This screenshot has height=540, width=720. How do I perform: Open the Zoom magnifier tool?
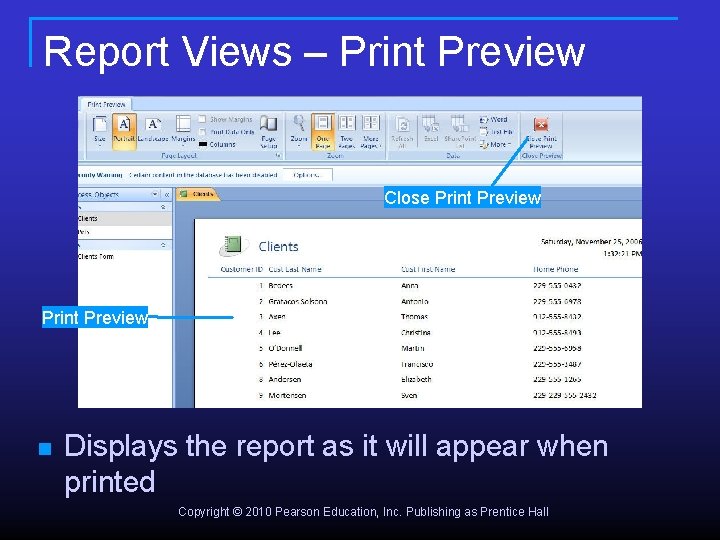click(299, 131)
